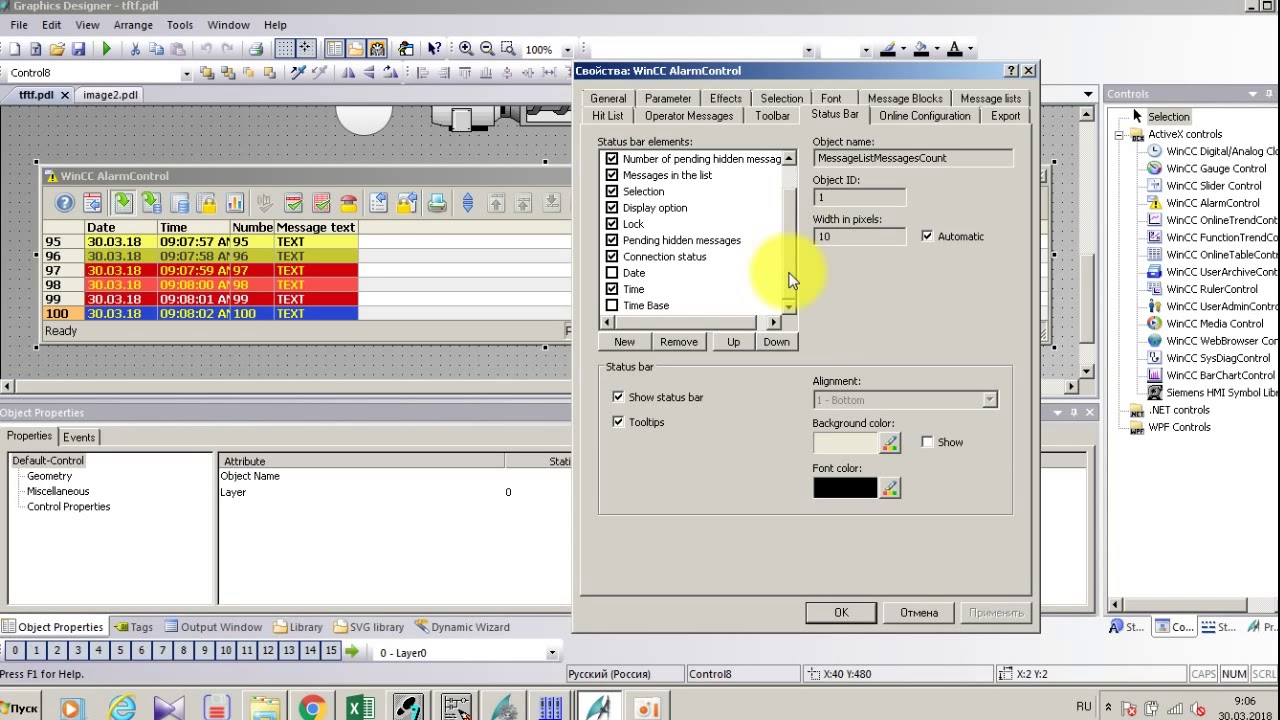Viewport: 1280px width, 720px height.
Task: Switch to the image2.pdl document tab
Action: (110, 95)
